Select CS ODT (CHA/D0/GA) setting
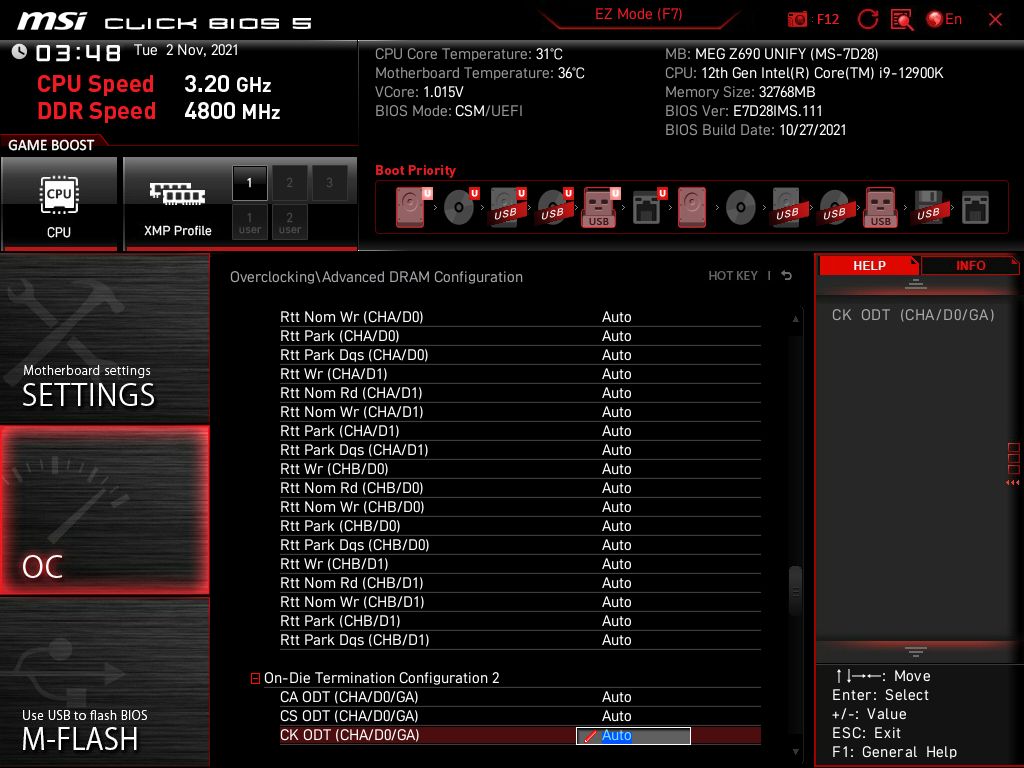 520,716
